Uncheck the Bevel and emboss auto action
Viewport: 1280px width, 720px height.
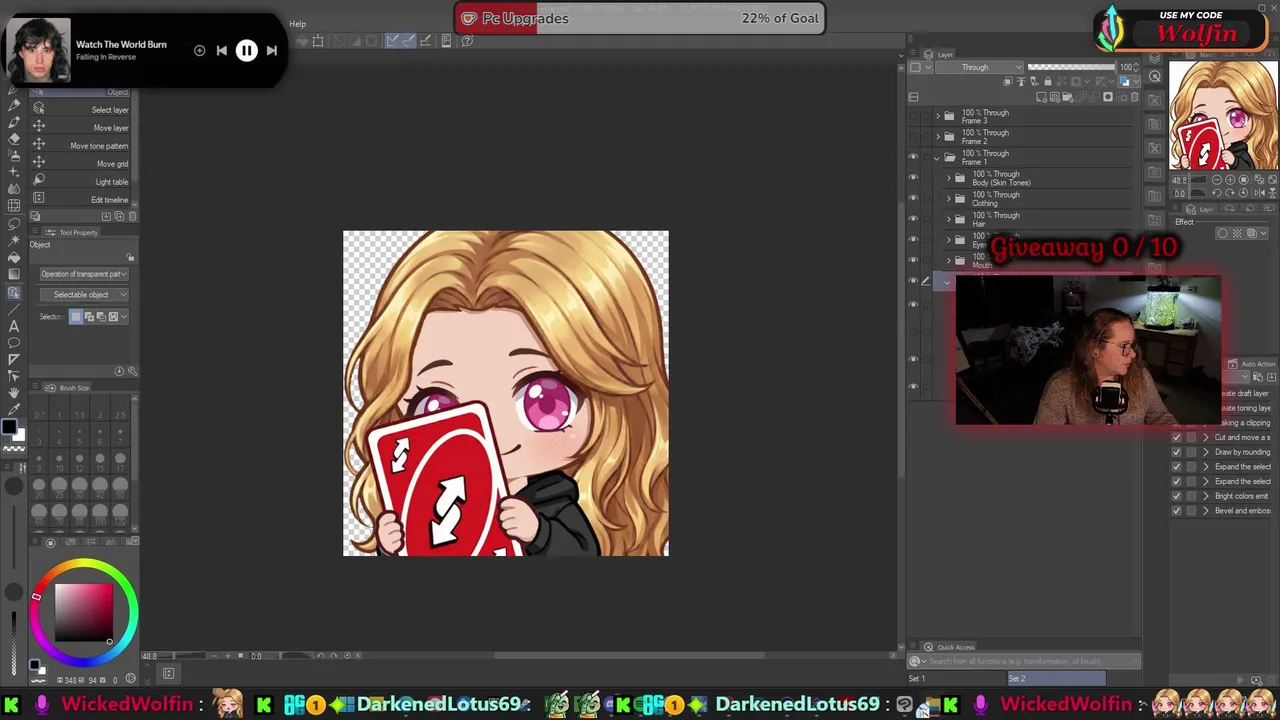pyautogui.click(x=1176, y=511)
